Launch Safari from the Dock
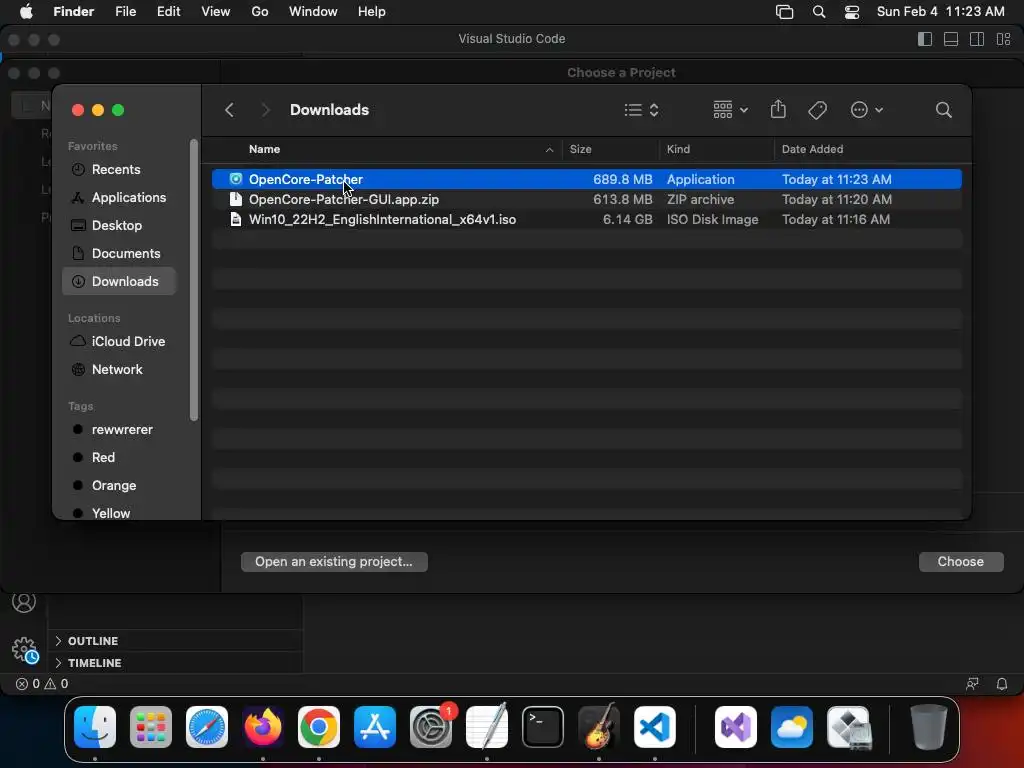This screenshot has height=768, width=1024. (x=207, y=727)
